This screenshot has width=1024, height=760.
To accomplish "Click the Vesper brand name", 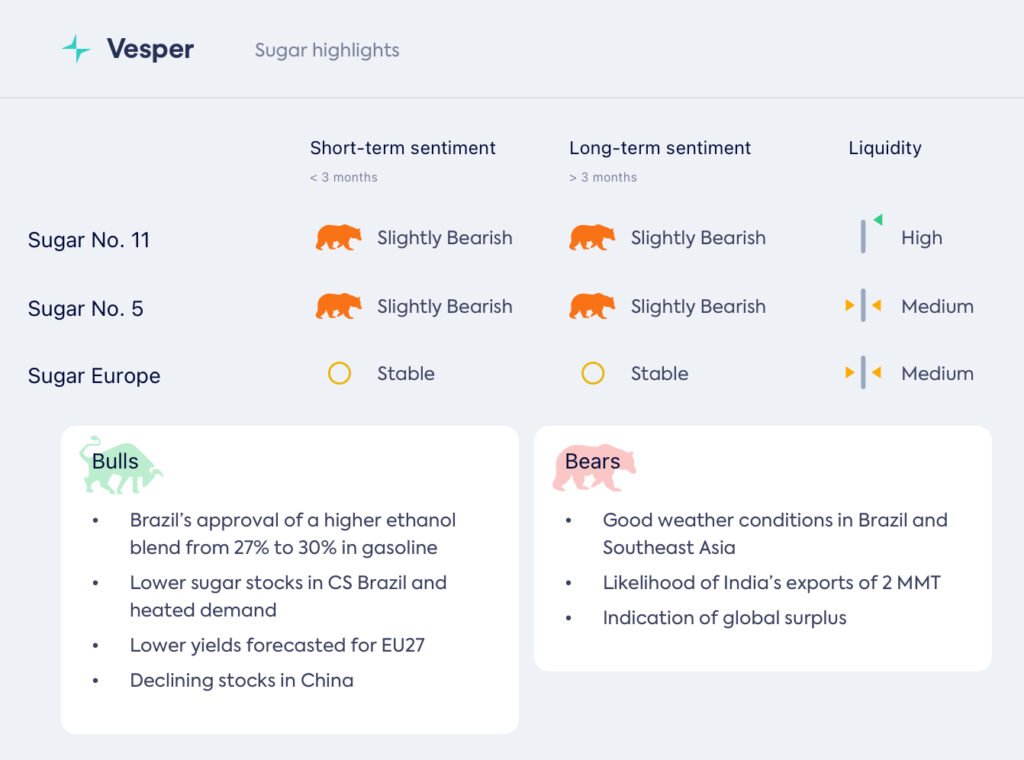I will 151,49.
